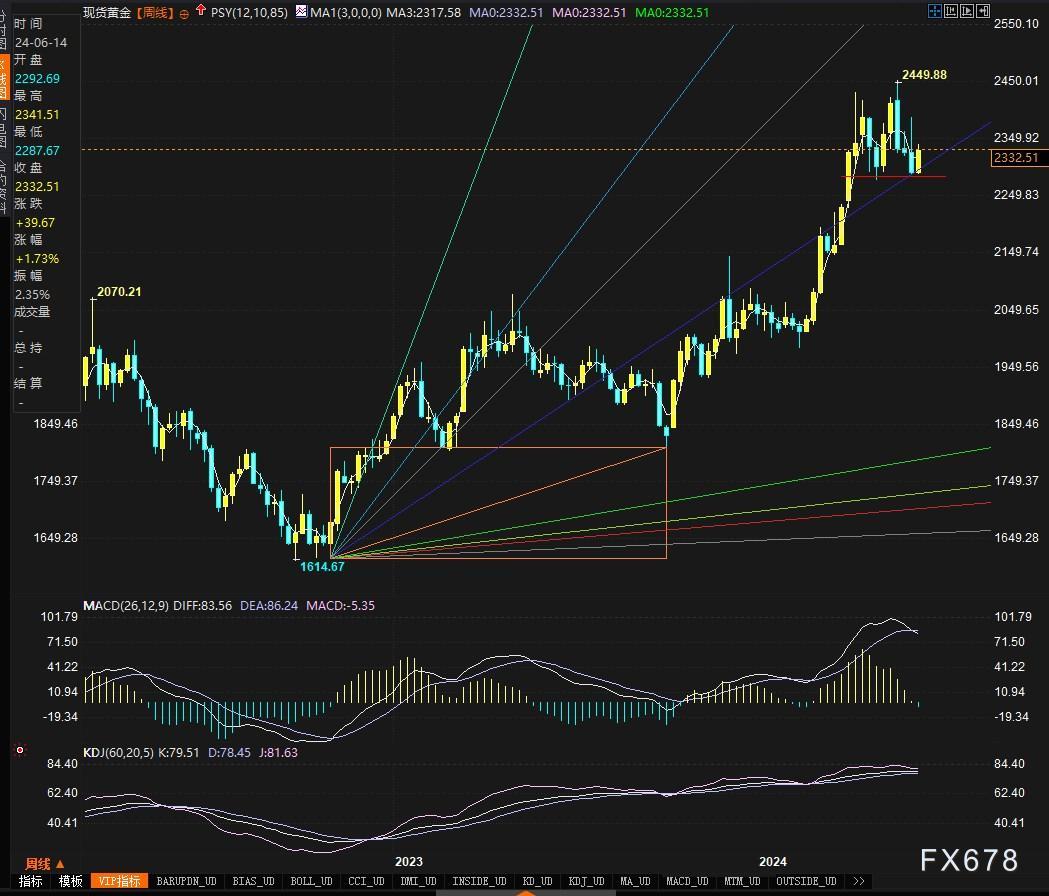
Task: Toggle the 合约资料 side tab
Action: pos(4,180)
